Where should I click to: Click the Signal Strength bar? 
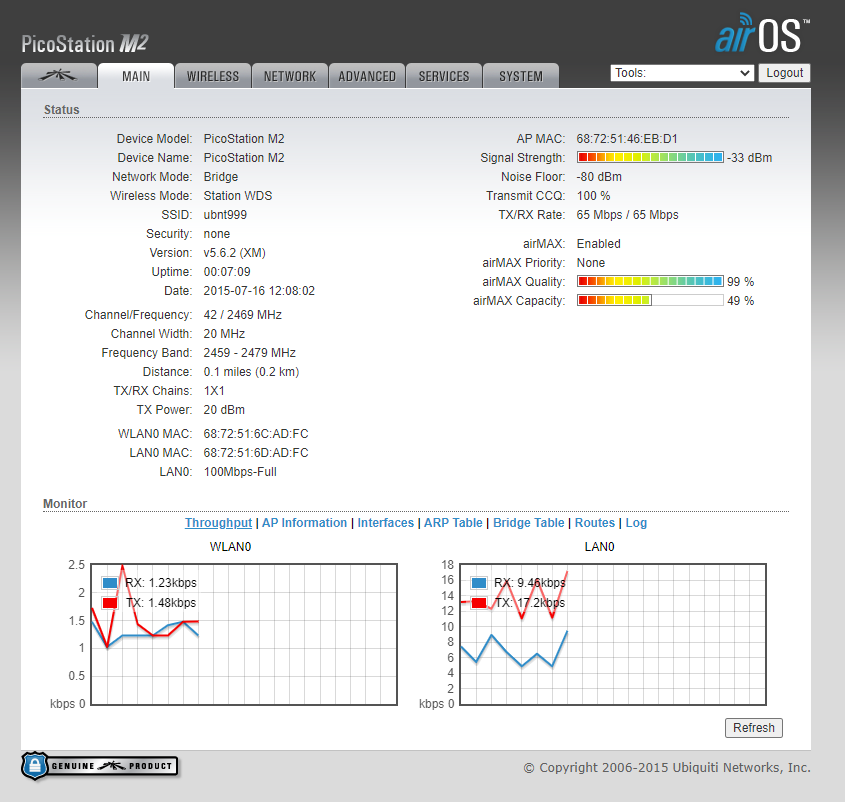[x=650, y=157]
